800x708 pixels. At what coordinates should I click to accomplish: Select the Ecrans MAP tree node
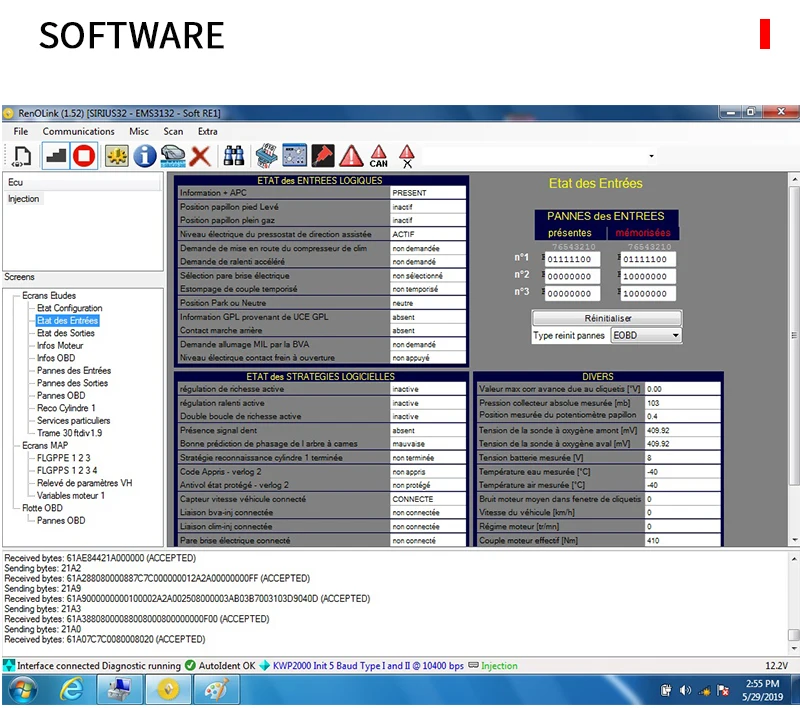coord(45,446)
